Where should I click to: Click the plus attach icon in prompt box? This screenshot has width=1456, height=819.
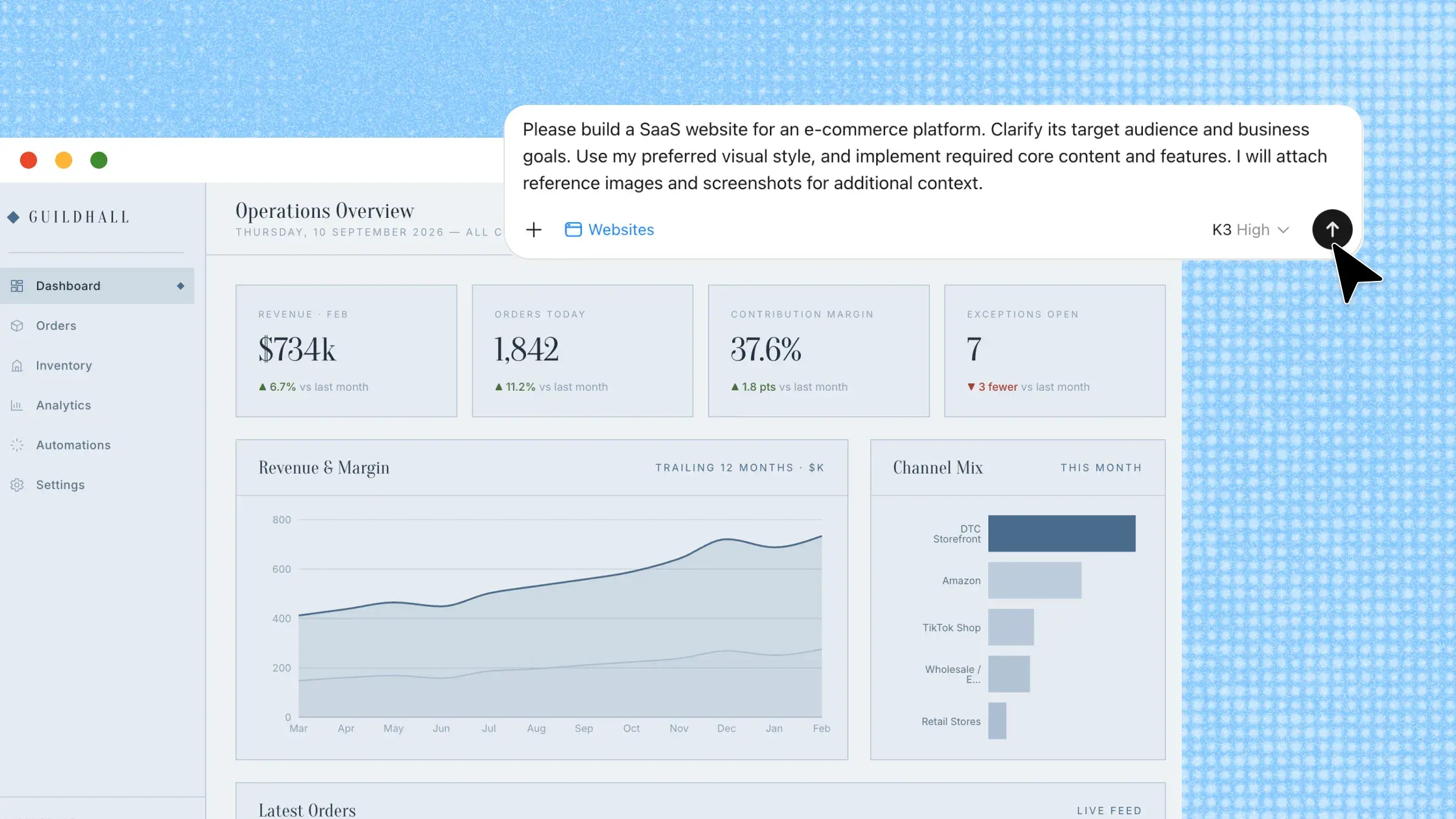coord(534,230)
